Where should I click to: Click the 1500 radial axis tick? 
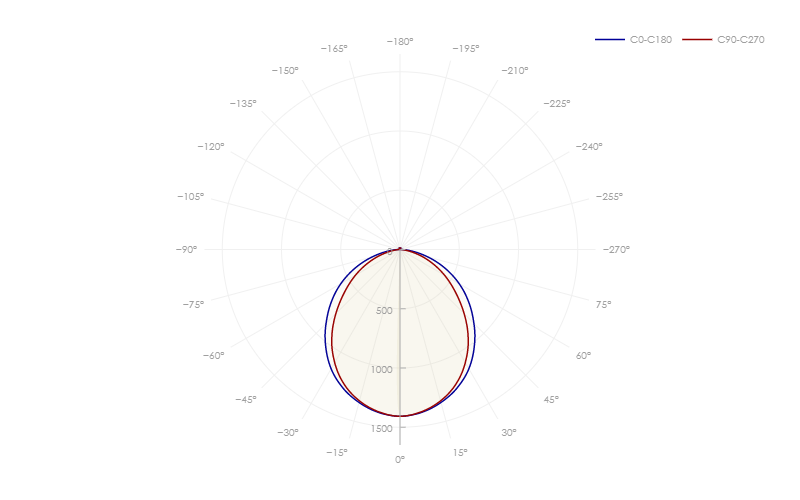click(x=382, y=429)
